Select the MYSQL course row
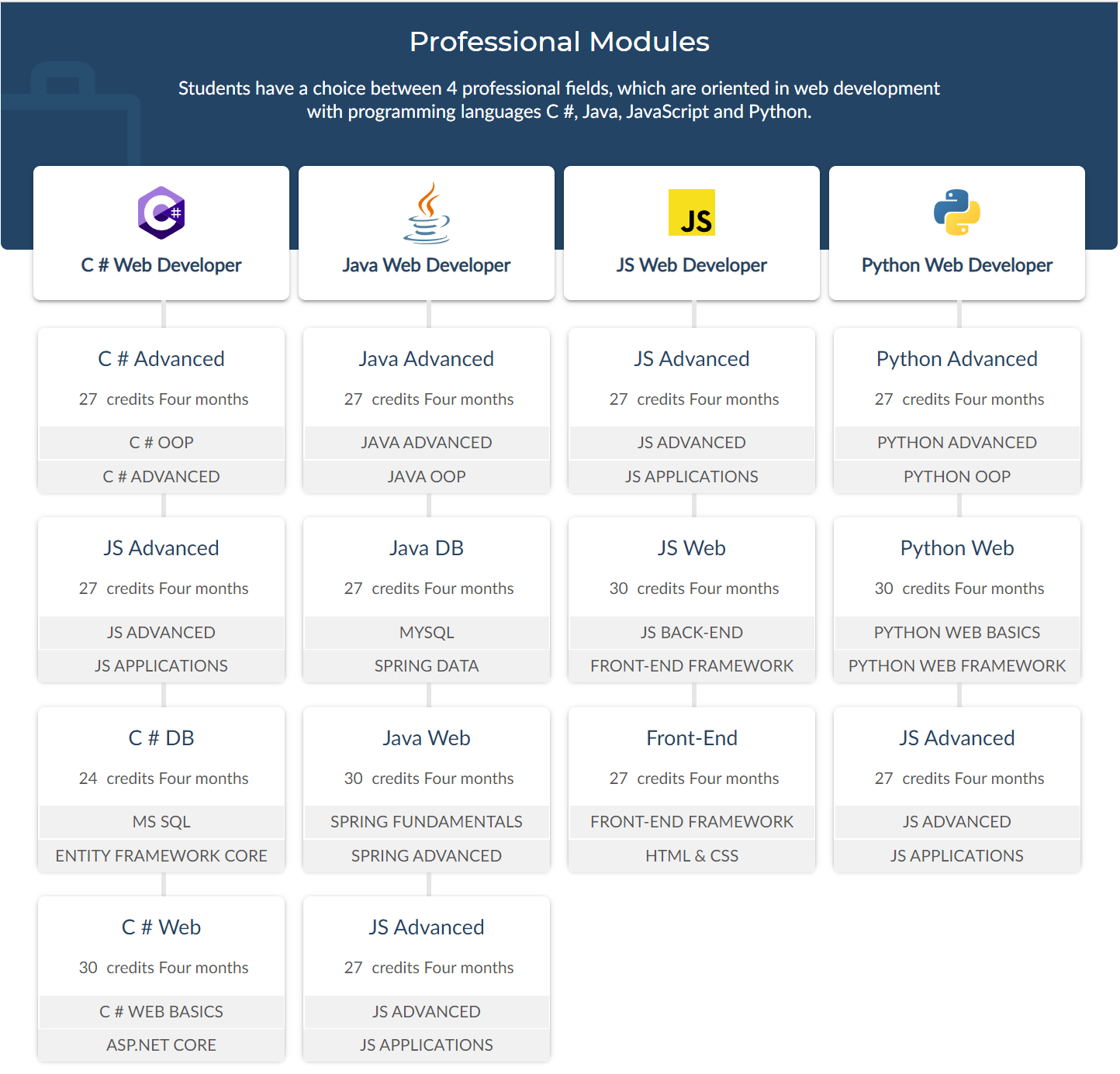 [427, 633]
